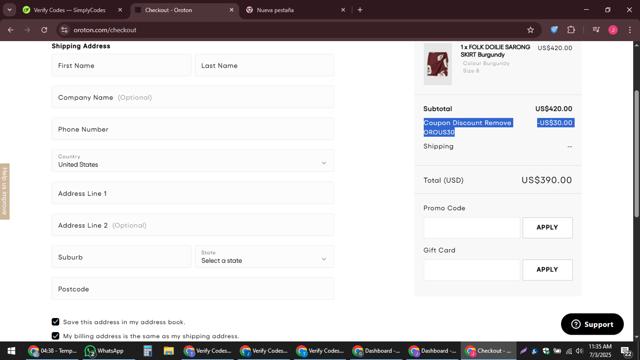The width and height of the screenshot is (640, 360).
Task: Click the Gift Card input
Action: [x=472, y=270]
